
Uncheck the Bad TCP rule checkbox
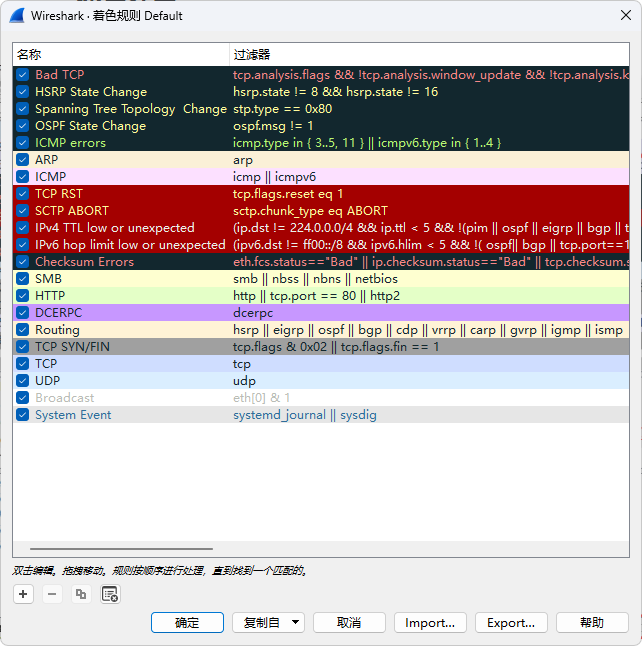[23, 75]
